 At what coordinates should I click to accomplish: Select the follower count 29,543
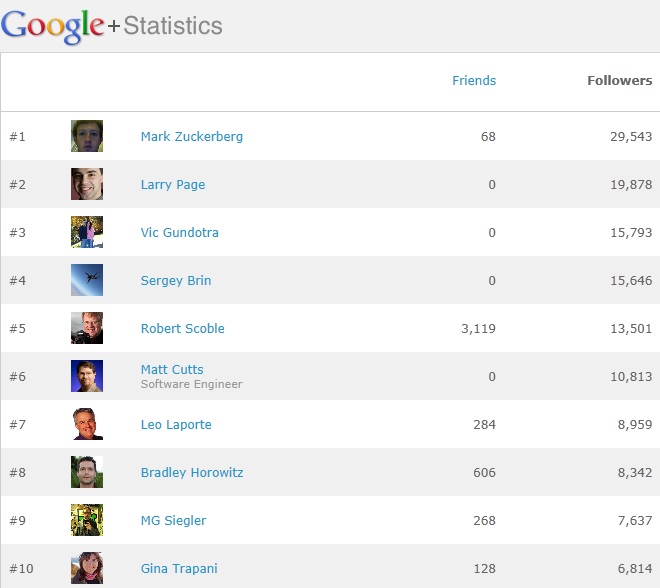pyautogui.click(x=631, y=137)
